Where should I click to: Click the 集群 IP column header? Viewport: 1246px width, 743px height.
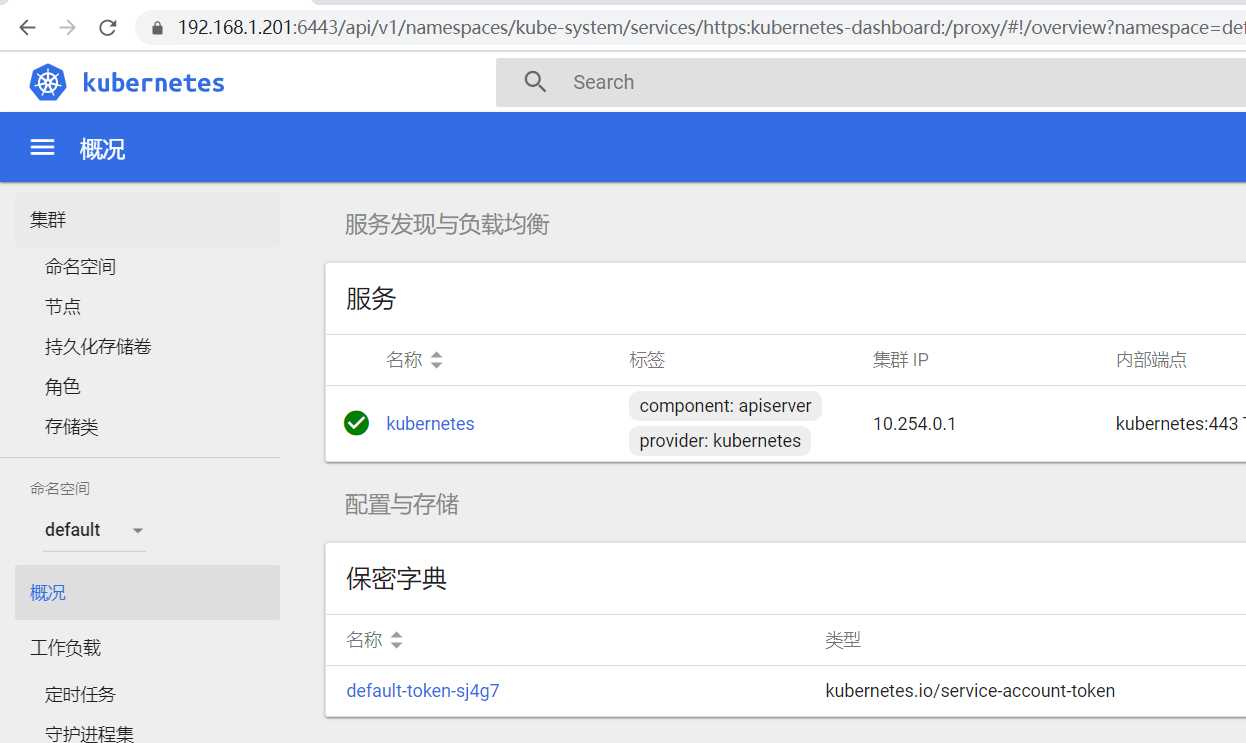(x=900, y=360)
